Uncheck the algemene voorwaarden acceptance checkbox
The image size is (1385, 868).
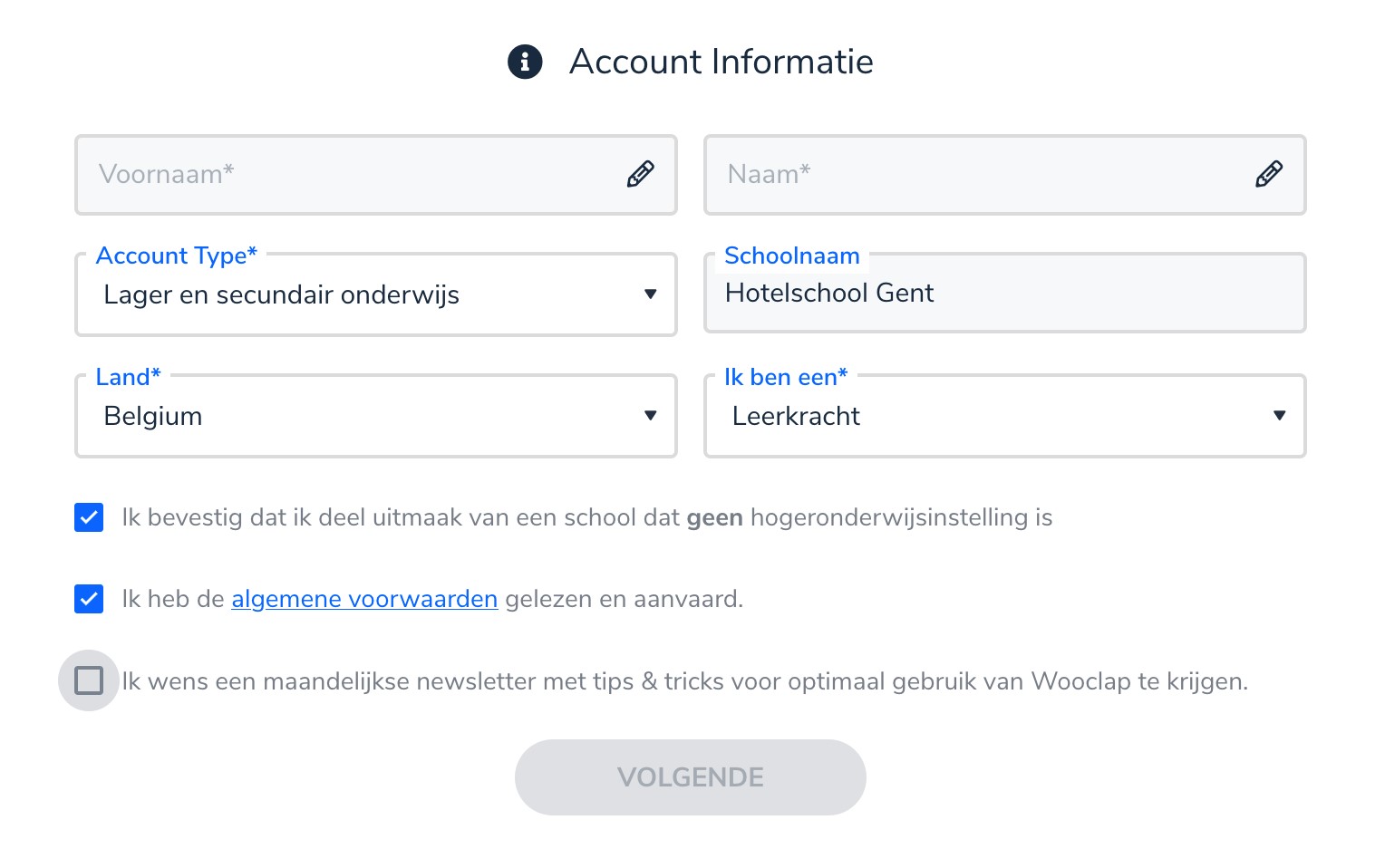point(89,599)
